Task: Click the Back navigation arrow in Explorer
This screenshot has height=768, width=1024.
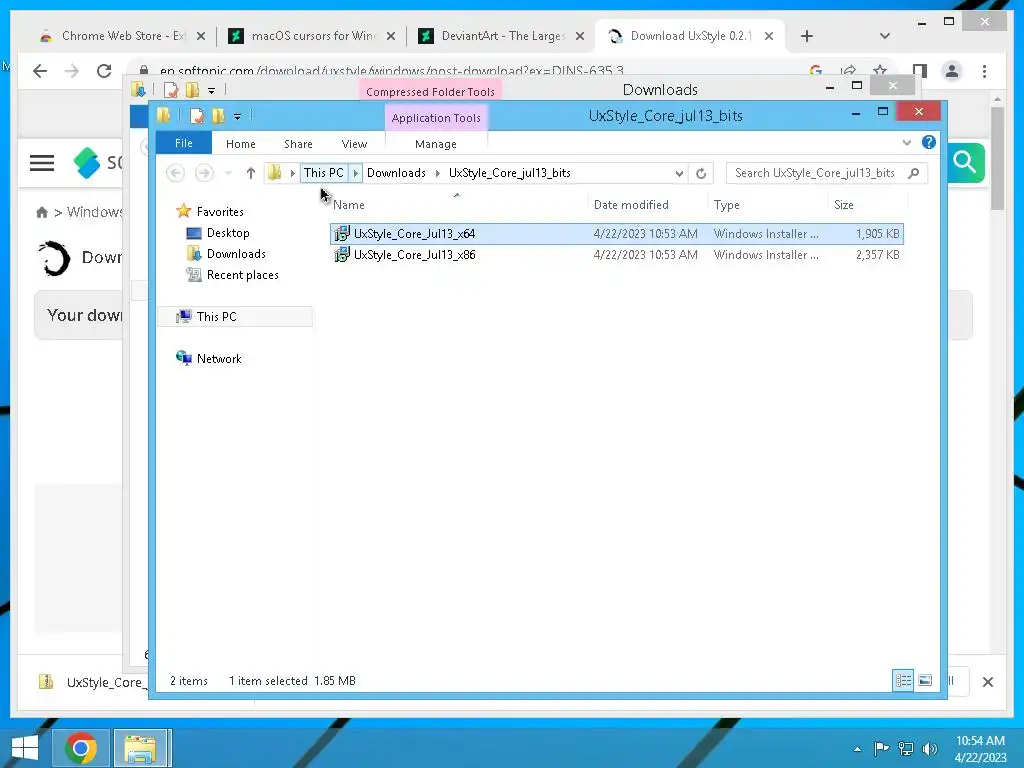Action: (x=175, y=173)
